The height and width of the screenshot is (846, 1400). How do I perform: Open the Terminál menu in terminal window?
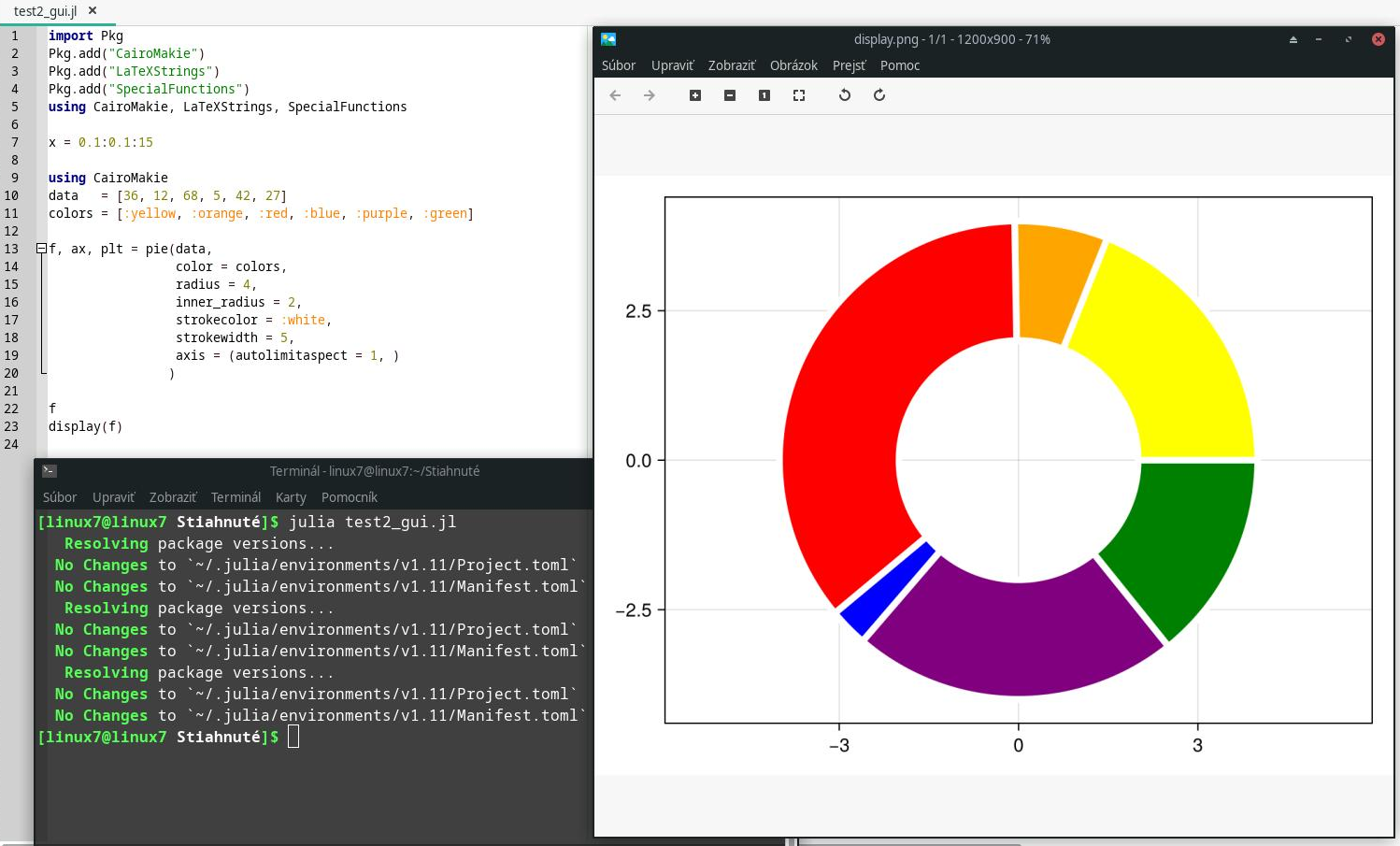pyautogui.click(x=236, y=497)
